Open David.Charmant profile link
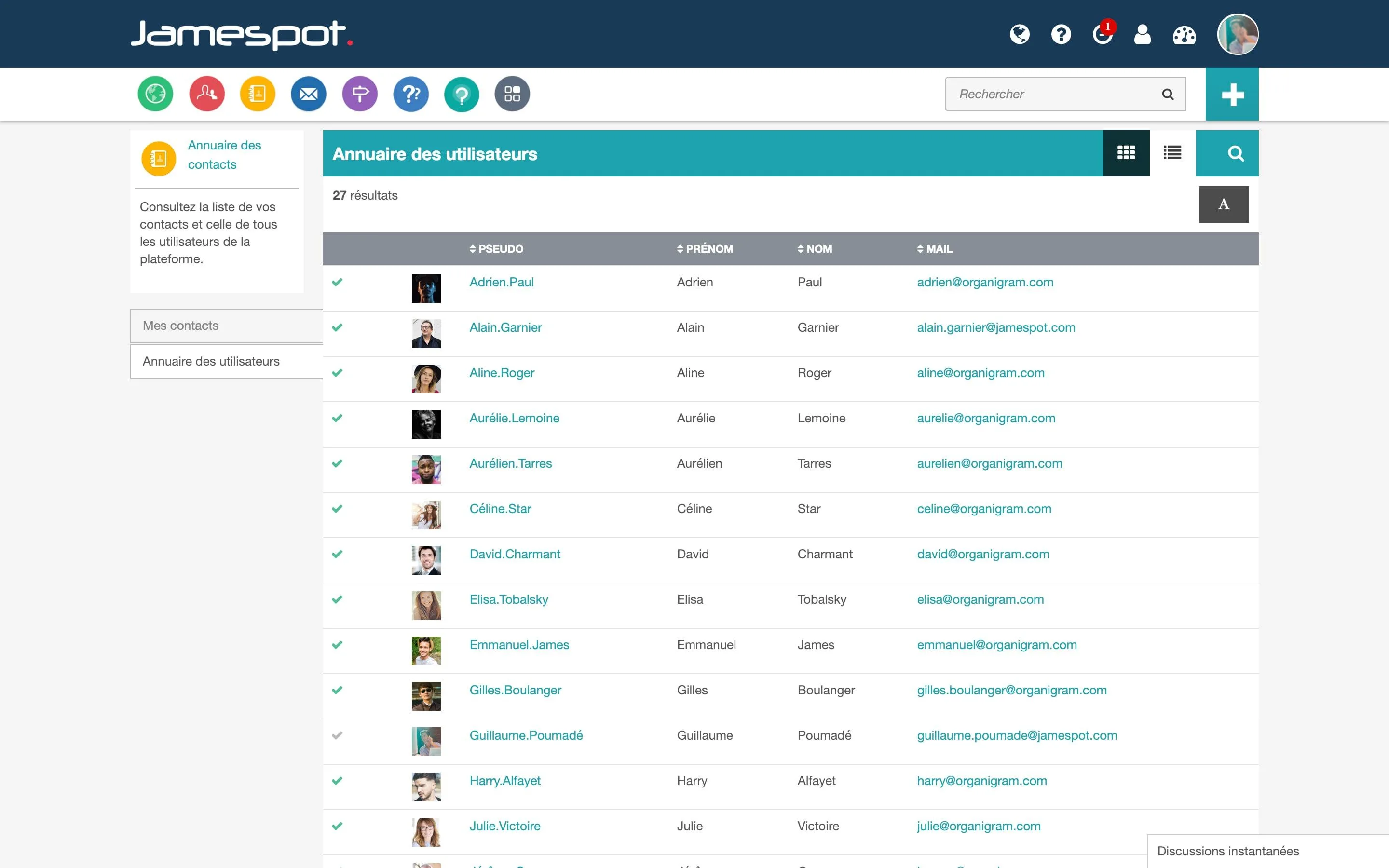This screenshot has width=1389, height=868. tap(515, 554)
